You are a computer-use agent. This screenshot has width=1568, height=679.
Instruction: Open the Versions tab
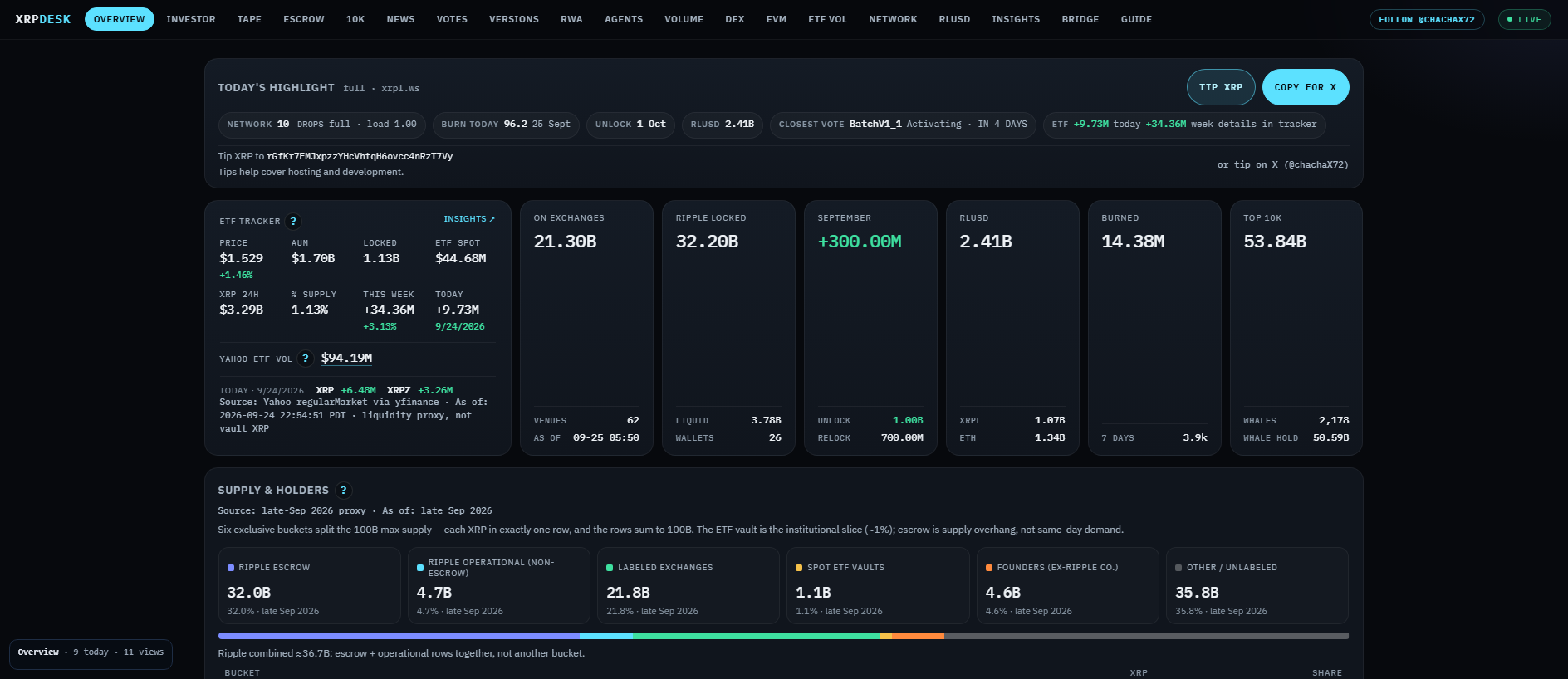pos(514,19)
